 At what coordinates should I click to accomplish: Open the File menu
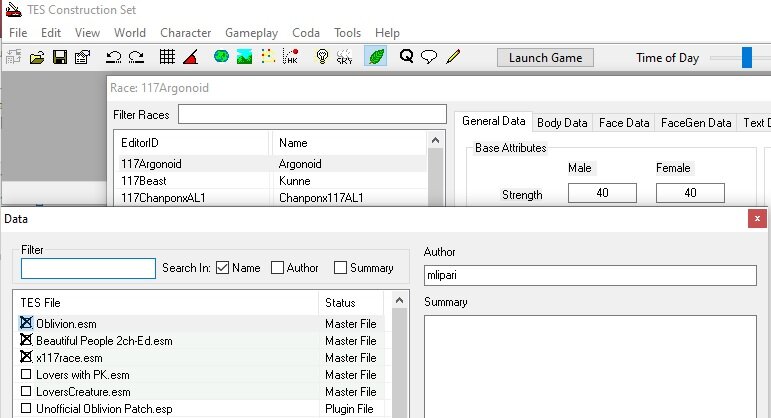[x=18, y=33]
